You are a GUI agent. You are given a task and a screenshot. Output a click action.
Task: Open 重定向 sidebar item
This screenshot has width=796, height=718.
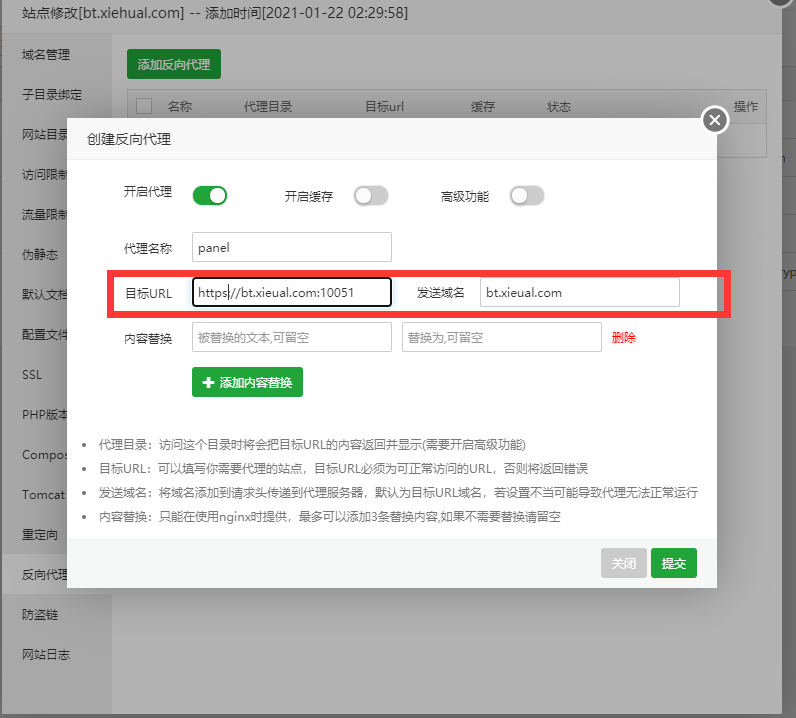(x=40, y=535)
